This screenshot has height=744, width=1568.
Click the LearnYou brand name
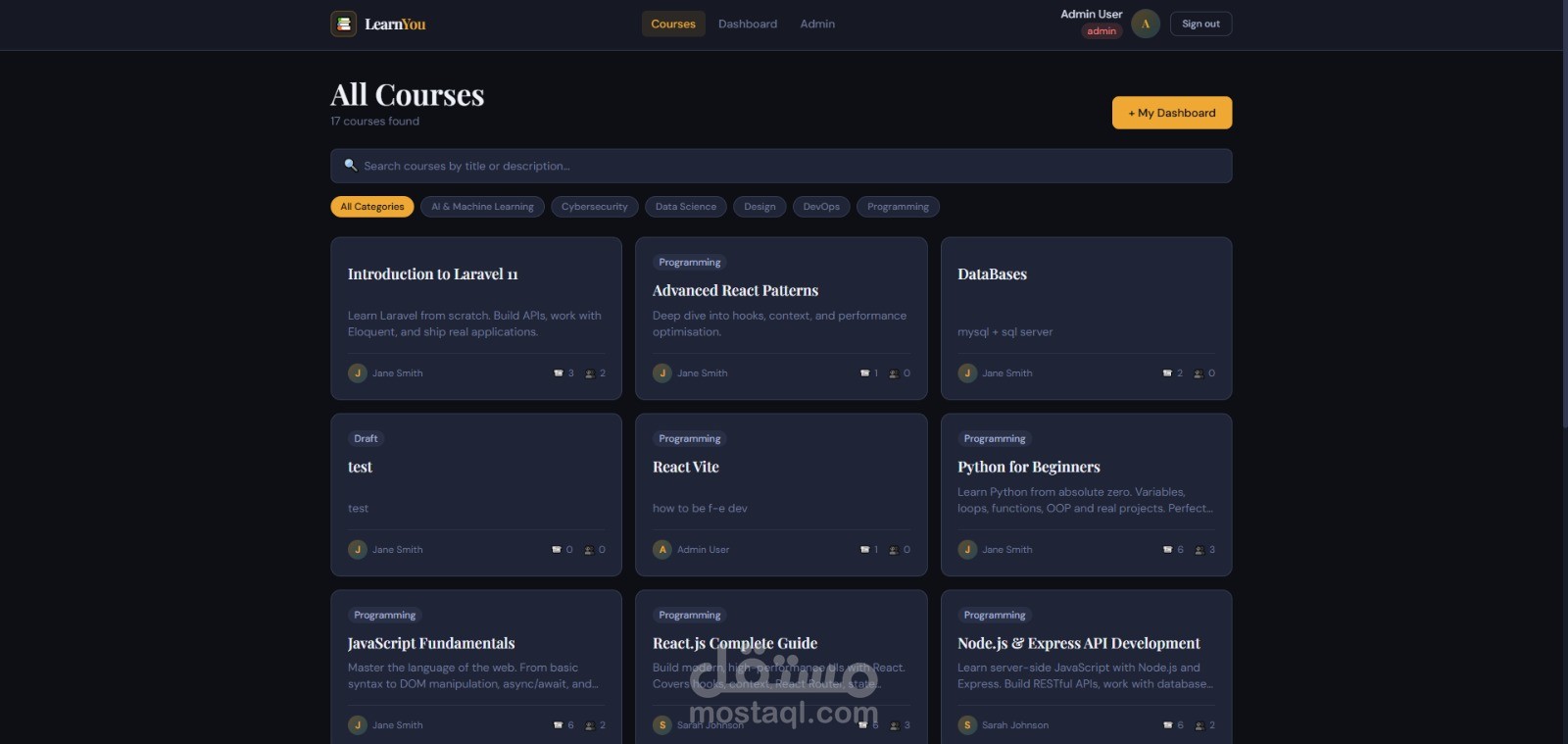point(395,24)
